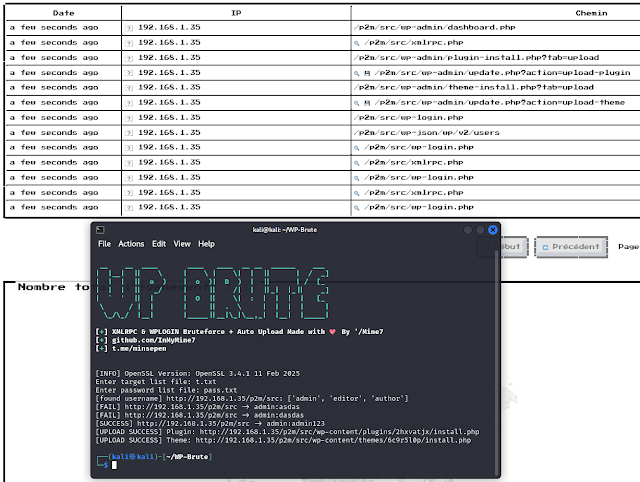Image resolution: width=640 pixels, height=482 pixels.
Task: Click the /p2m/src/wp-json/wp/v2/users path
Action: tap(427, 133)
